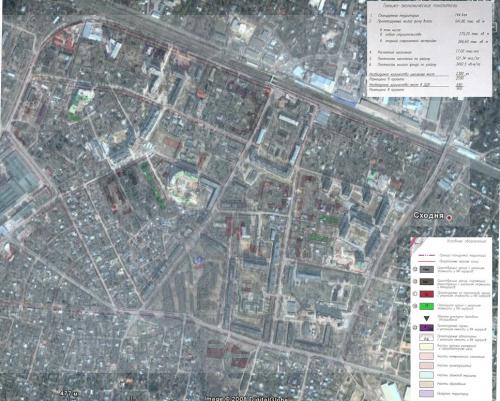Select the gray legend swatch

[426, 269]
